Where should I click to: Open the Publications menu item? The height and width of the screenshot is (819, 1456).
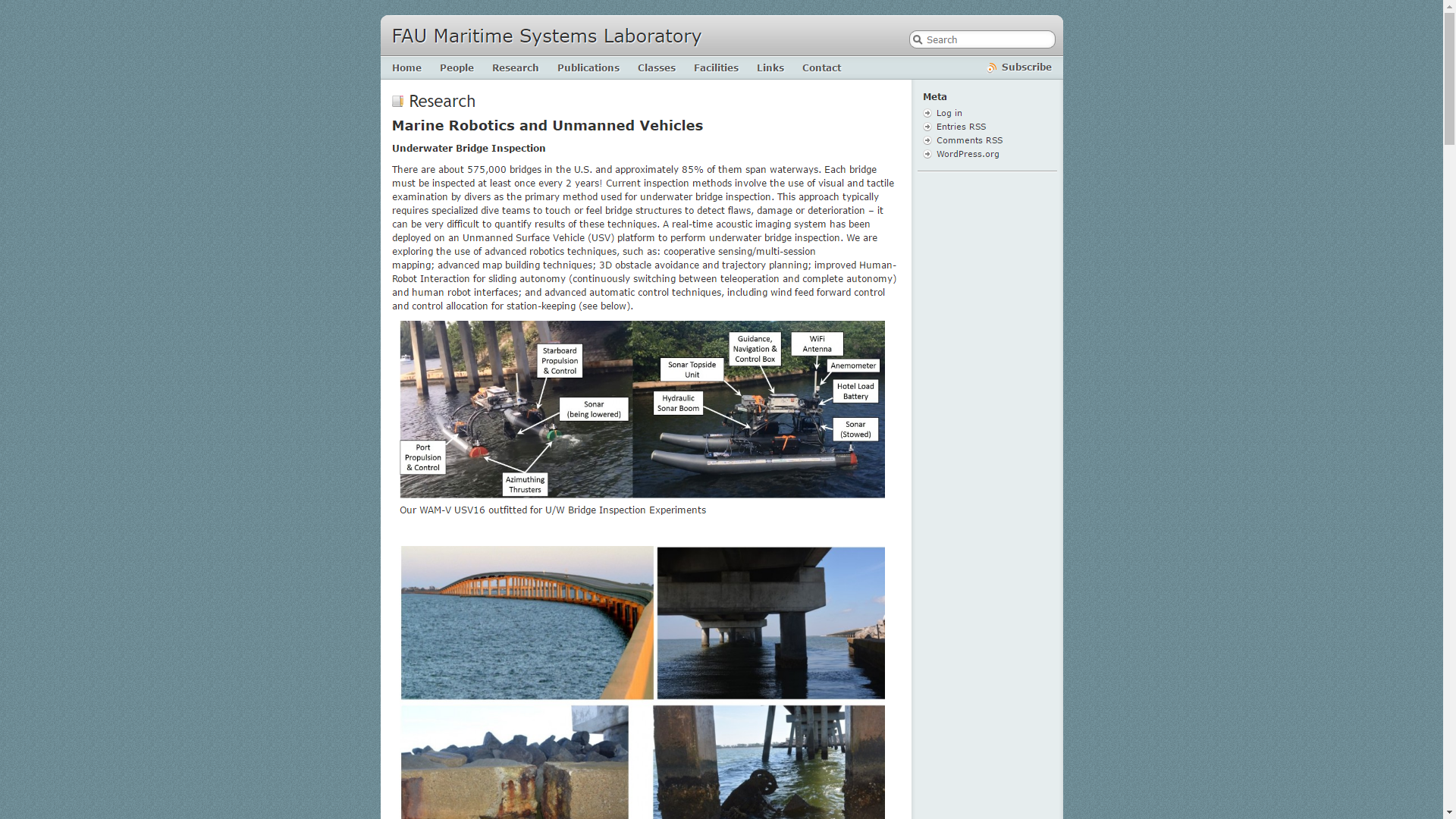coord(588,67)
